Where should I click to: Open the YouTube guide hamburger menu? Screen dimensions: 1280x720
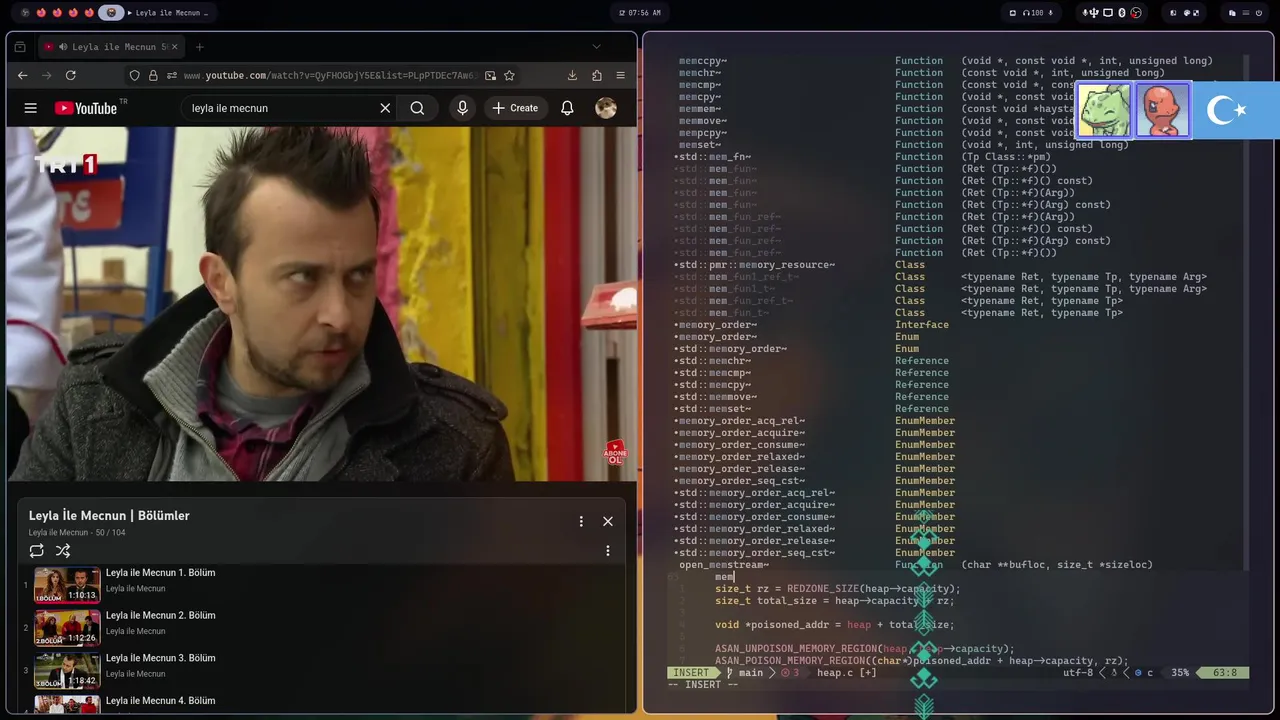(x=30, y=108)
